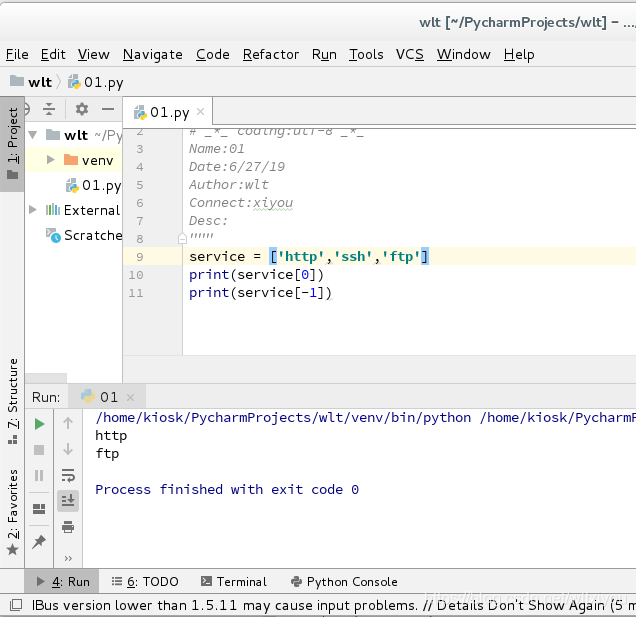Open project panel settings gear

(x=82, y=109)
